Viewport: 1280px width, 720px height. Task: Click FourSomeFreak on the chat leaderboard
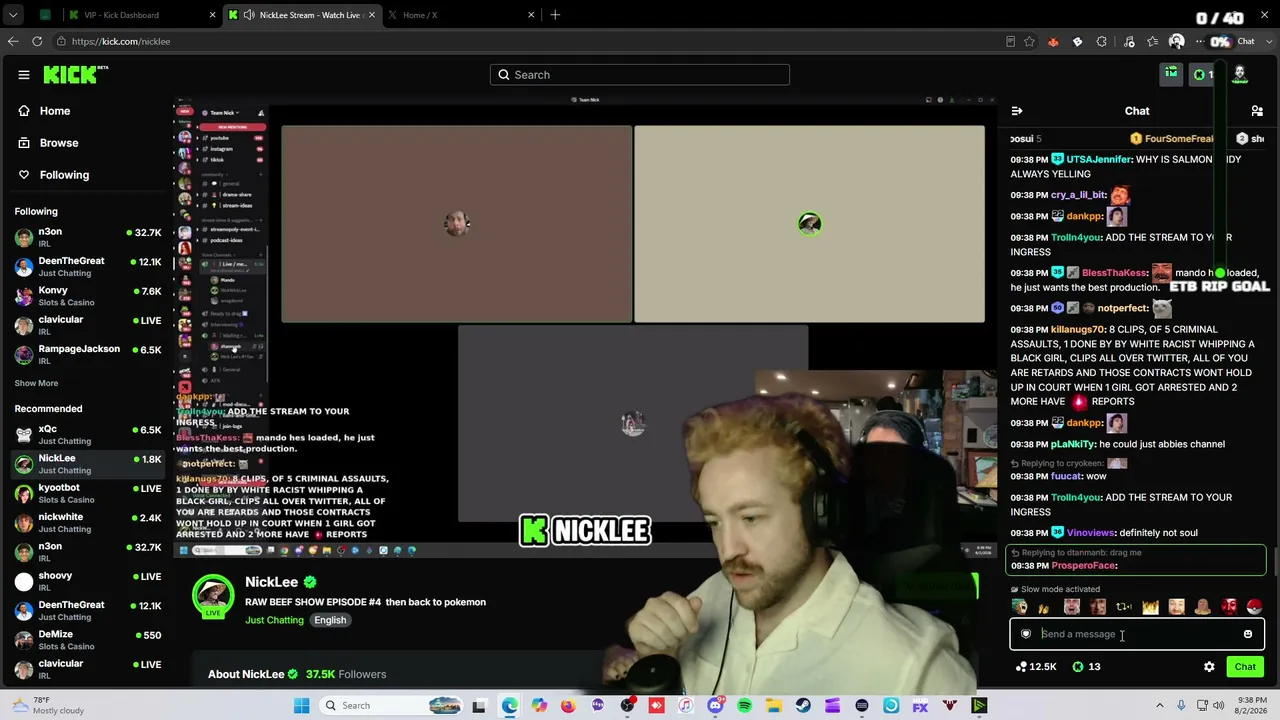tap(1171, 139)
